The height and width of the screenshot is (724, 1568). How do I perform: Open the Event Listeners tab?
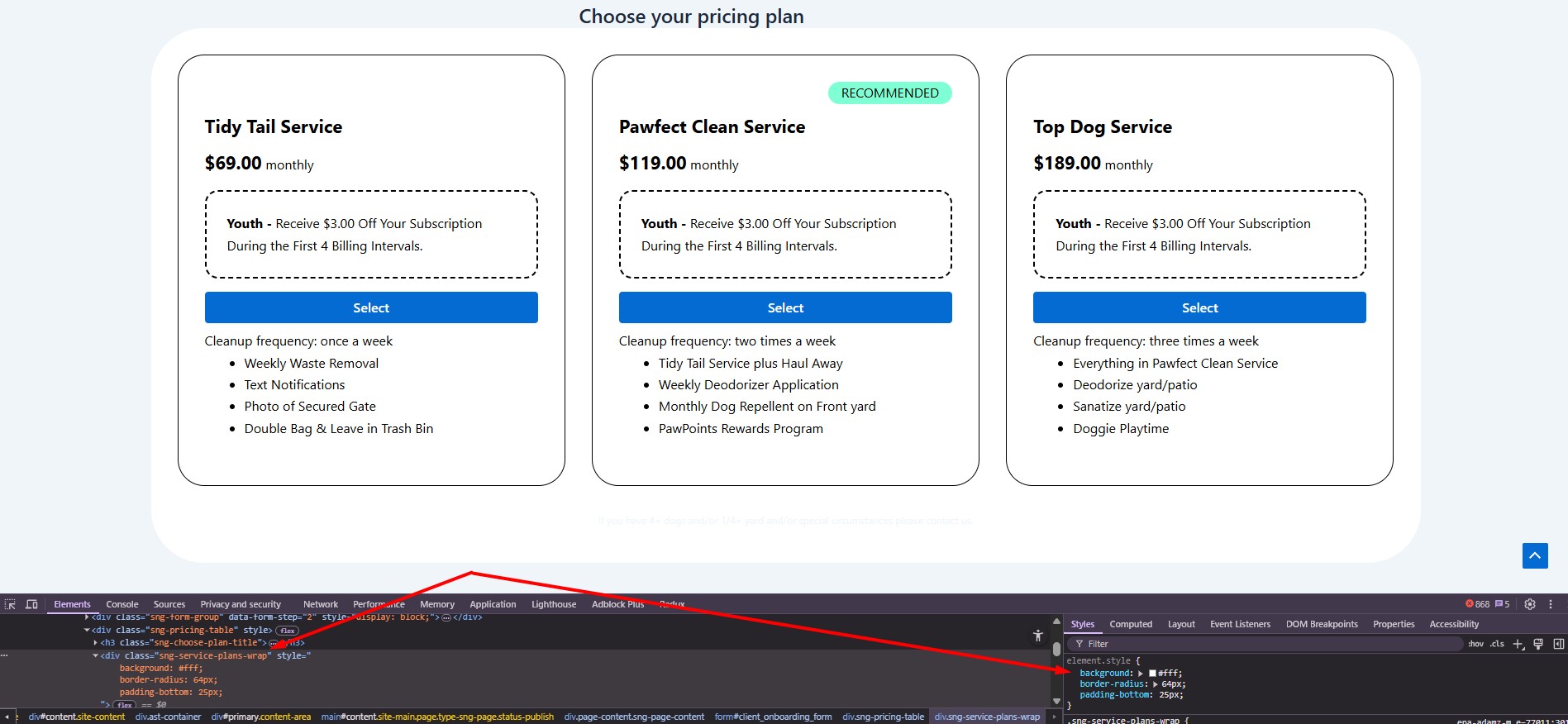pyautogui.click(x=1240, y=624)
